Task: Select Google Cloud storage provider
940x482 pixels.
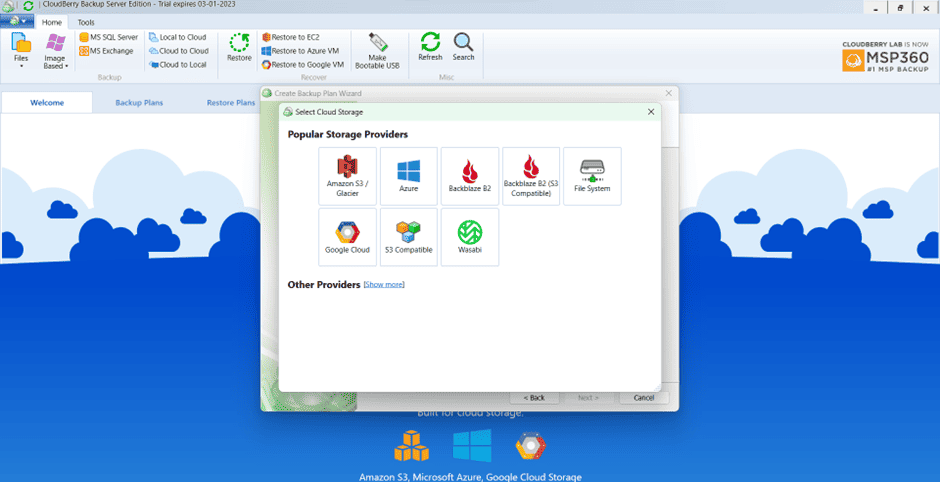Action: tap(348, 237)
